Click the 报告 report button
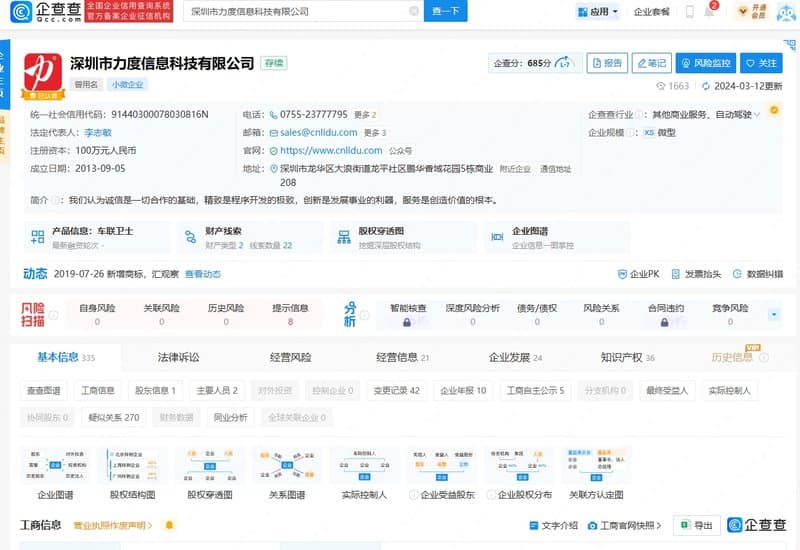800x550 pixels. point(607,63)
